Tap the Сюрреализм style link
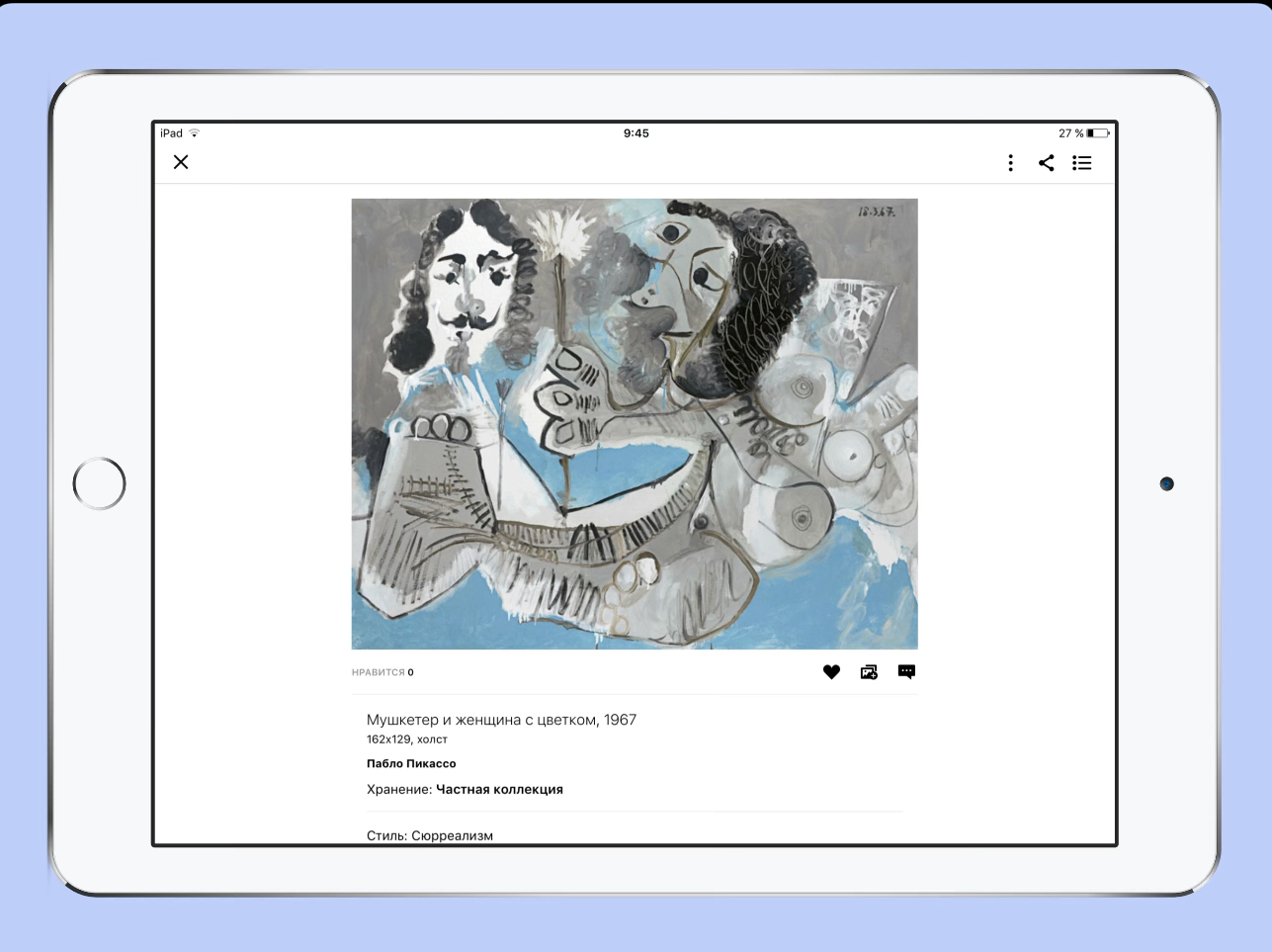The height and width of the screenshot is (952, 1272). (x=452, y=835)
